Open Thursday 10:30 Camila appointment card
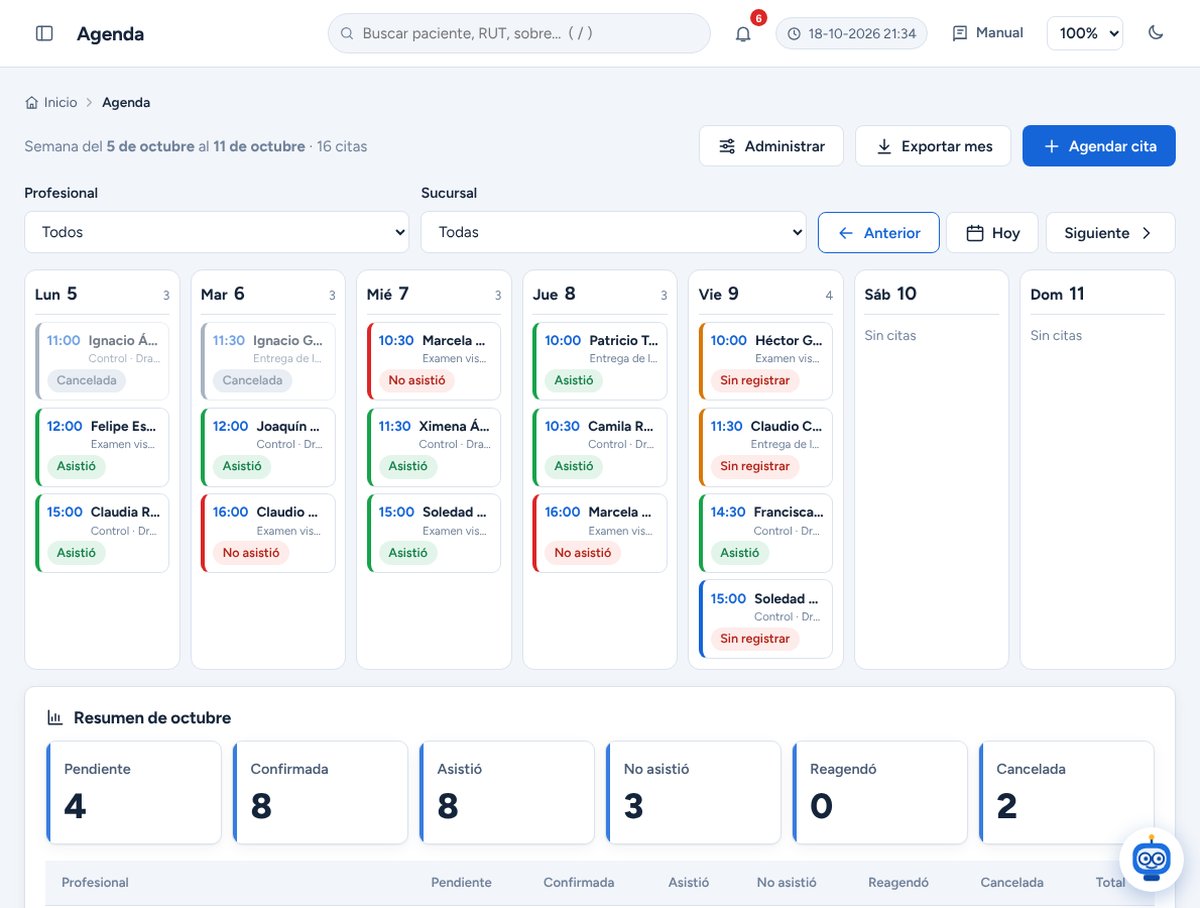This screenshot has width=1200, height=908. pyautogui.click(x=600, y=447)
